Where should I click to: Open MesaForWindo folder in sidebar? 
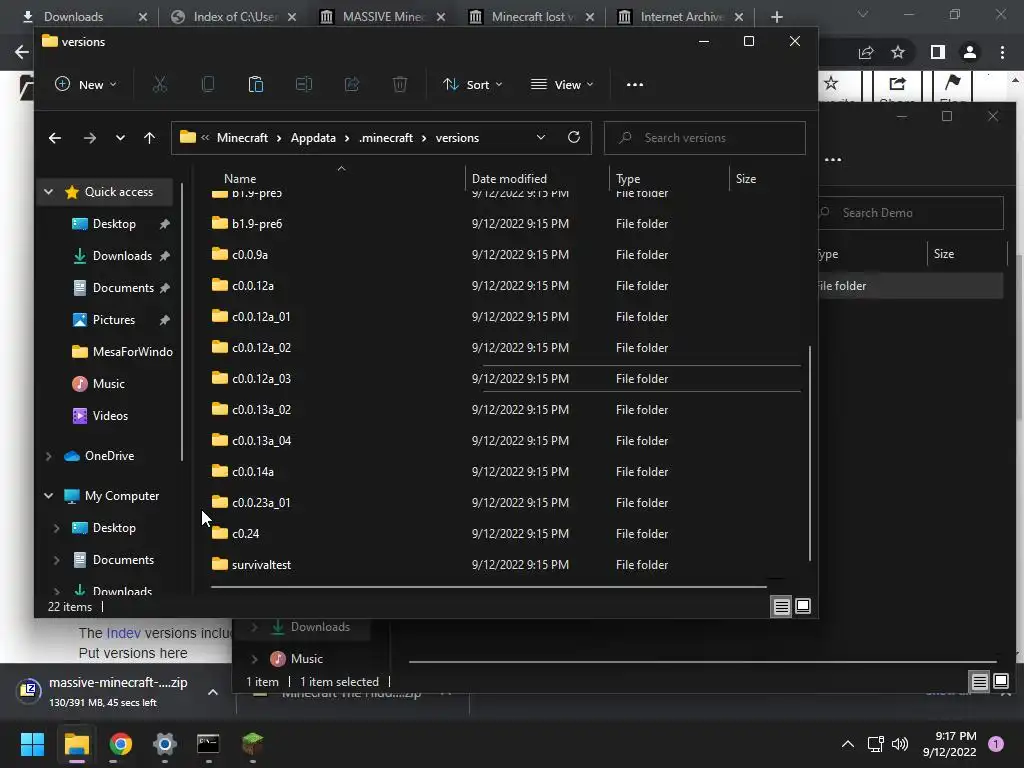tap(122, 352)
